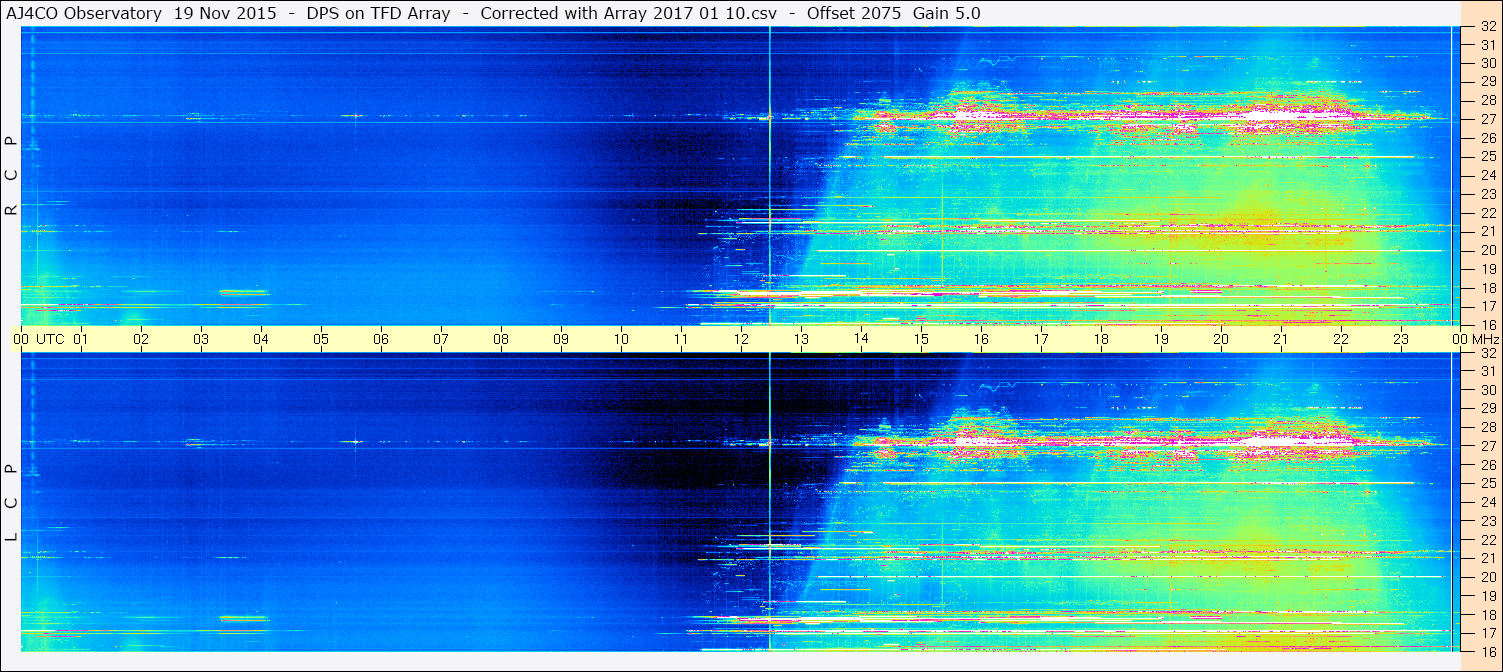
Task: Click 26 MHz on the LCP frequency scale
Action: tap(1488, 465)
